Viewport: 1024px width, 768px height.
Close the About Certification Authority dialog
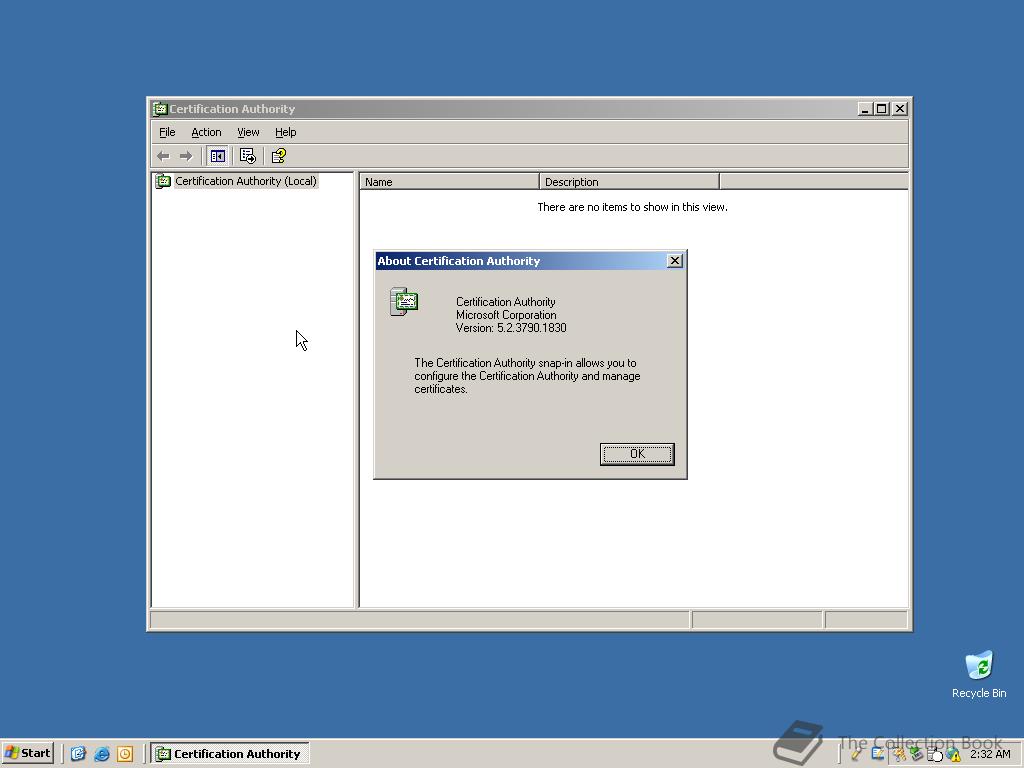pos(675,261)
